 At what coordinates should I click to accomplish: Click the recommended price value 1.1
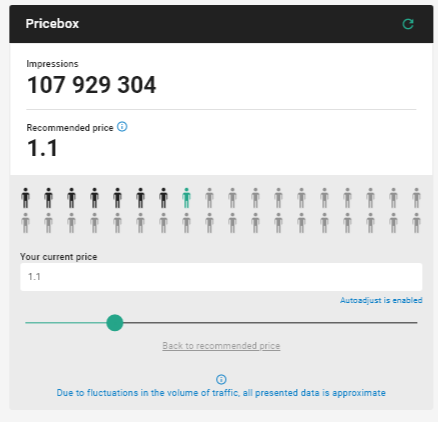pyautogui.click(x=42, y=148)
